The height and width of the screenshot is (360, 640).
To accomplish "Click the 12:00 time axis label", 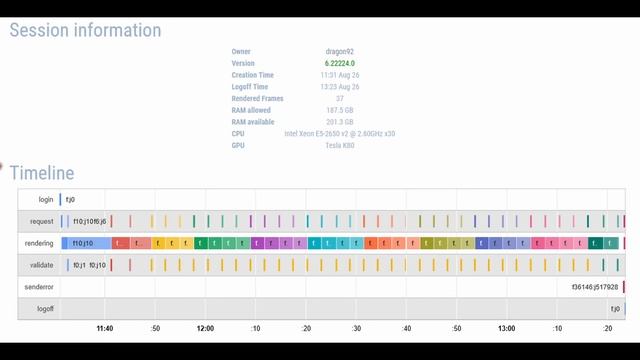I will tap(205, 329).
